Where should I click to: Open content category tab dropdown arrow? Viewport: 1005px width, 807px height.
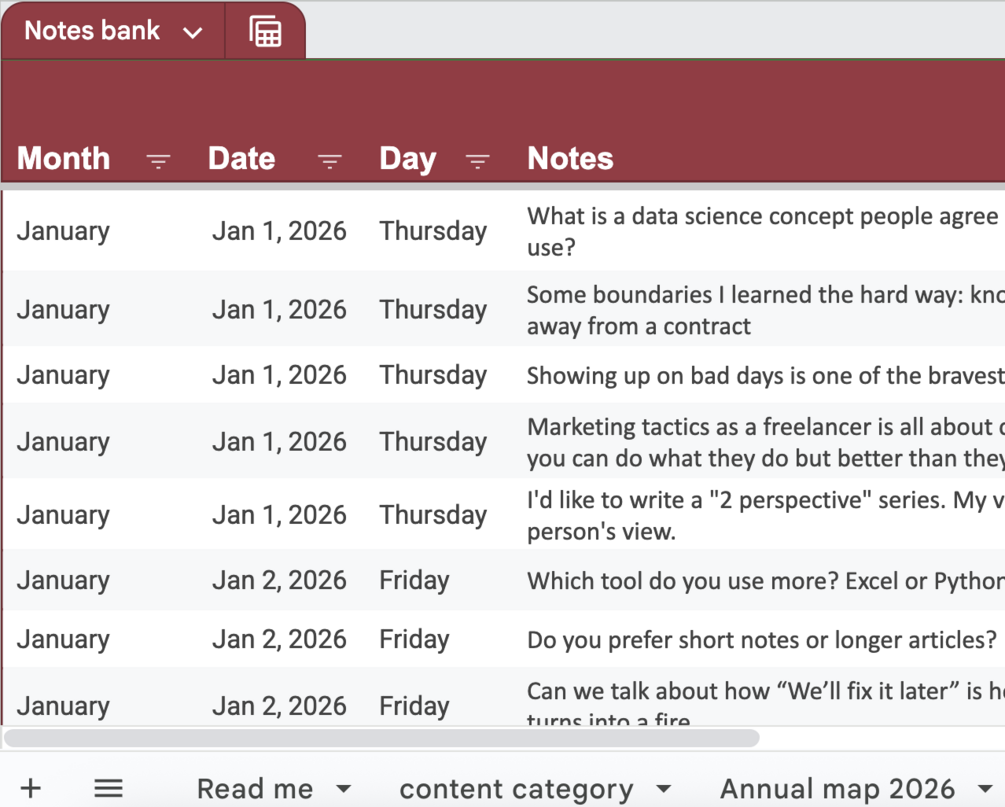tap(663, 789)
